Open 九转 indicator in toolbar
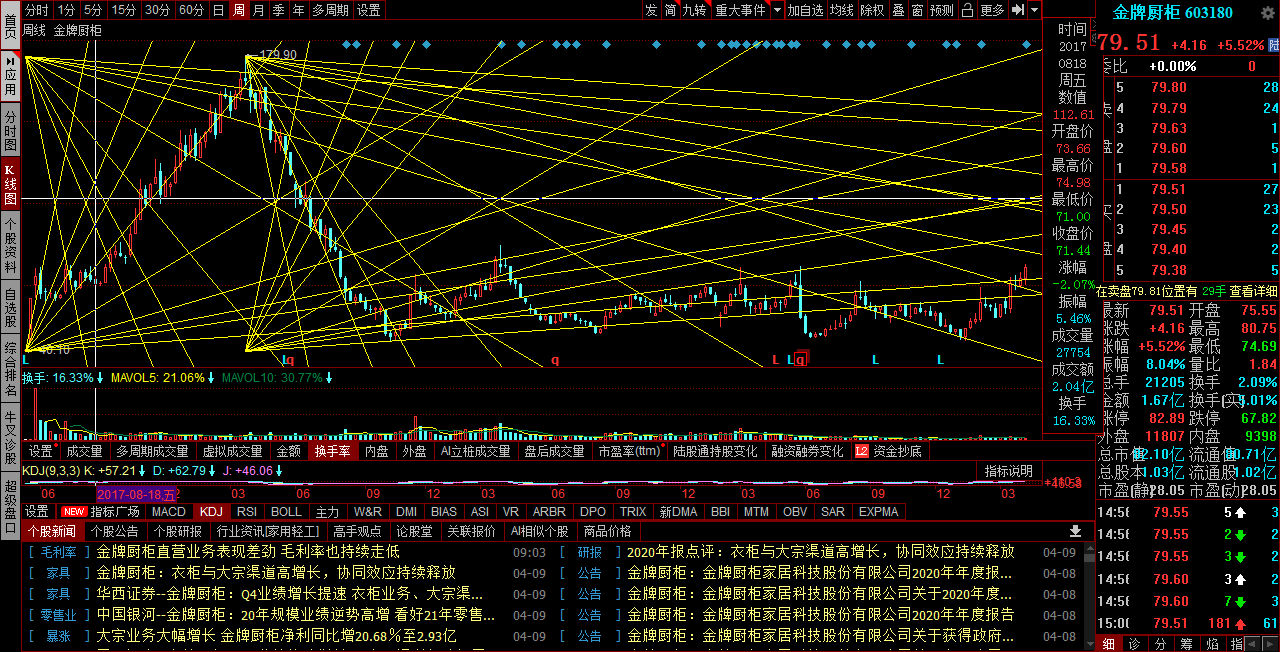The image size is (1280, 652). (695, 10)
